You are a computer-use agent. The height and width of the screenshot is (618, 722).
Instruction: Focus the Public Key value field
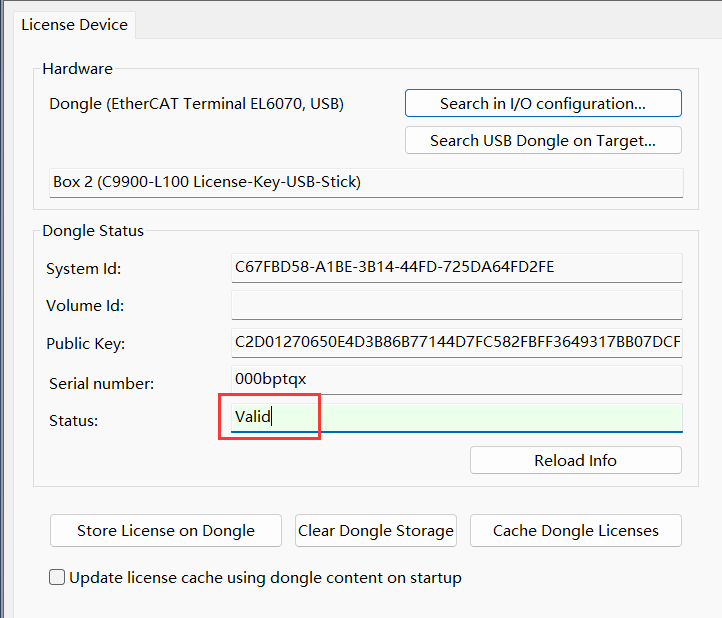coord(457,342)
